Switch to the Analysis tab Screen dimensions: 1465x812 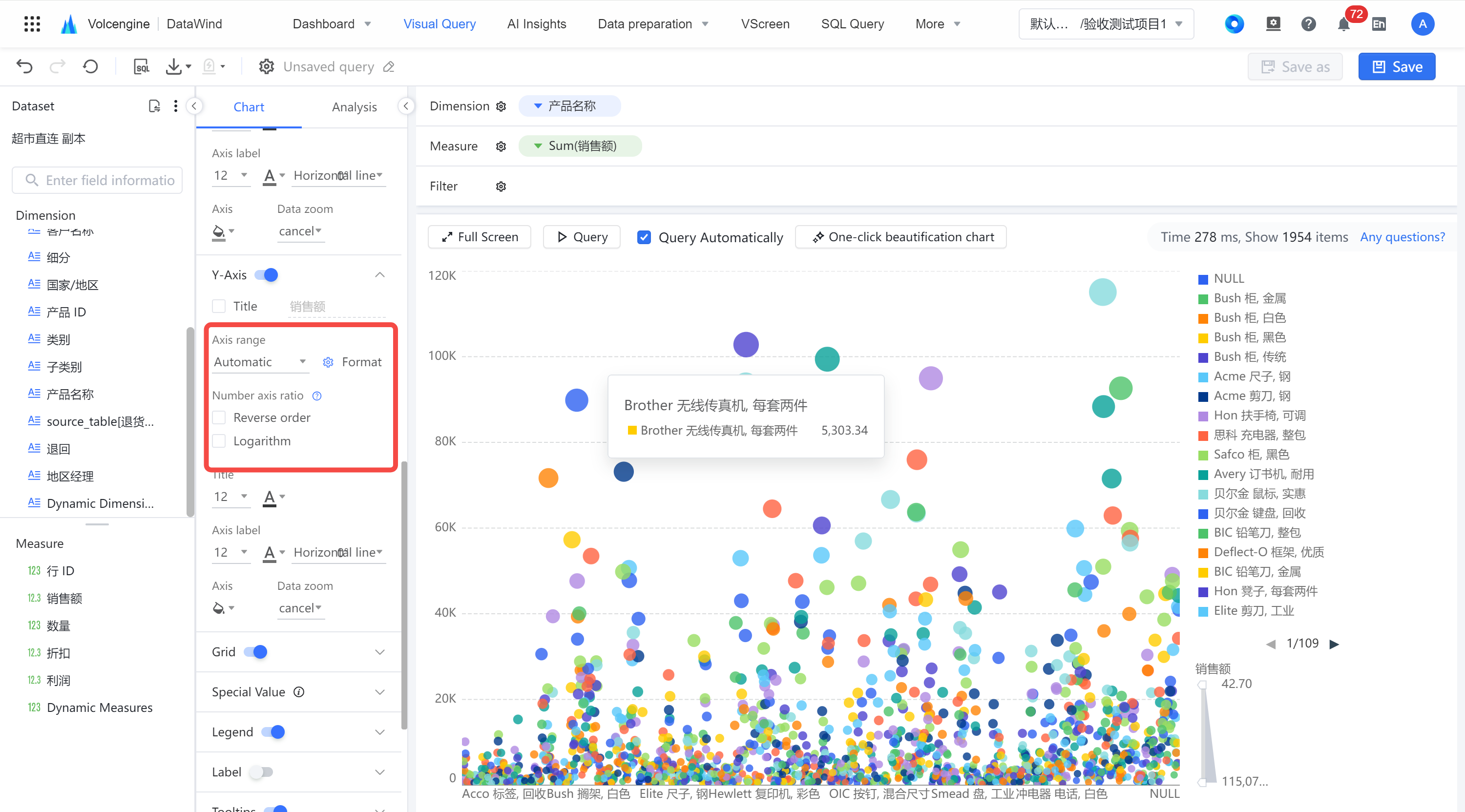pyautogui.click(x=355, y=107)
